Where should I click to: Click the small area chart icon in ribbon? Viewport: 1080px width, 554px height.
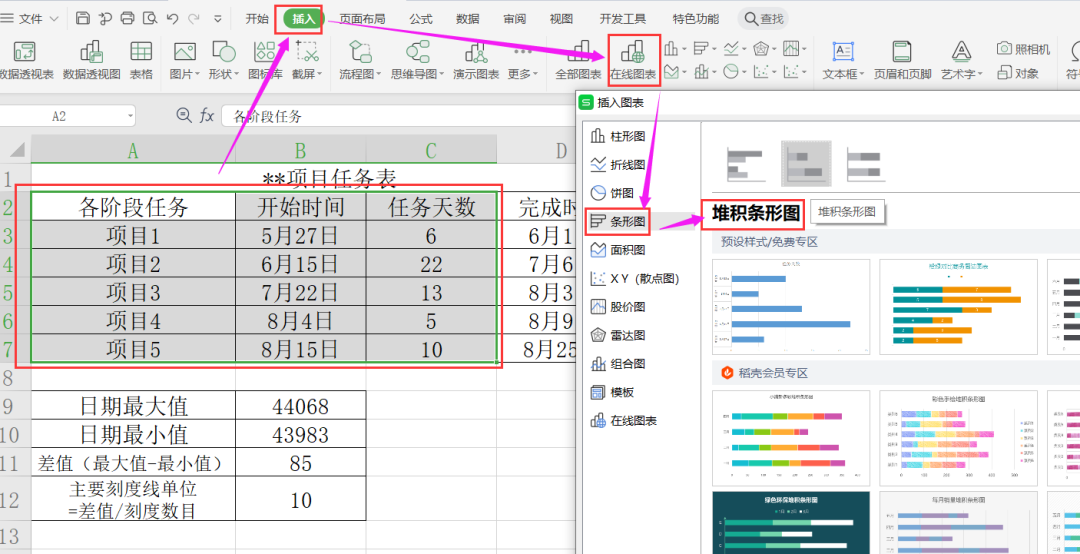pyautogui.click(x=671, y=71)
